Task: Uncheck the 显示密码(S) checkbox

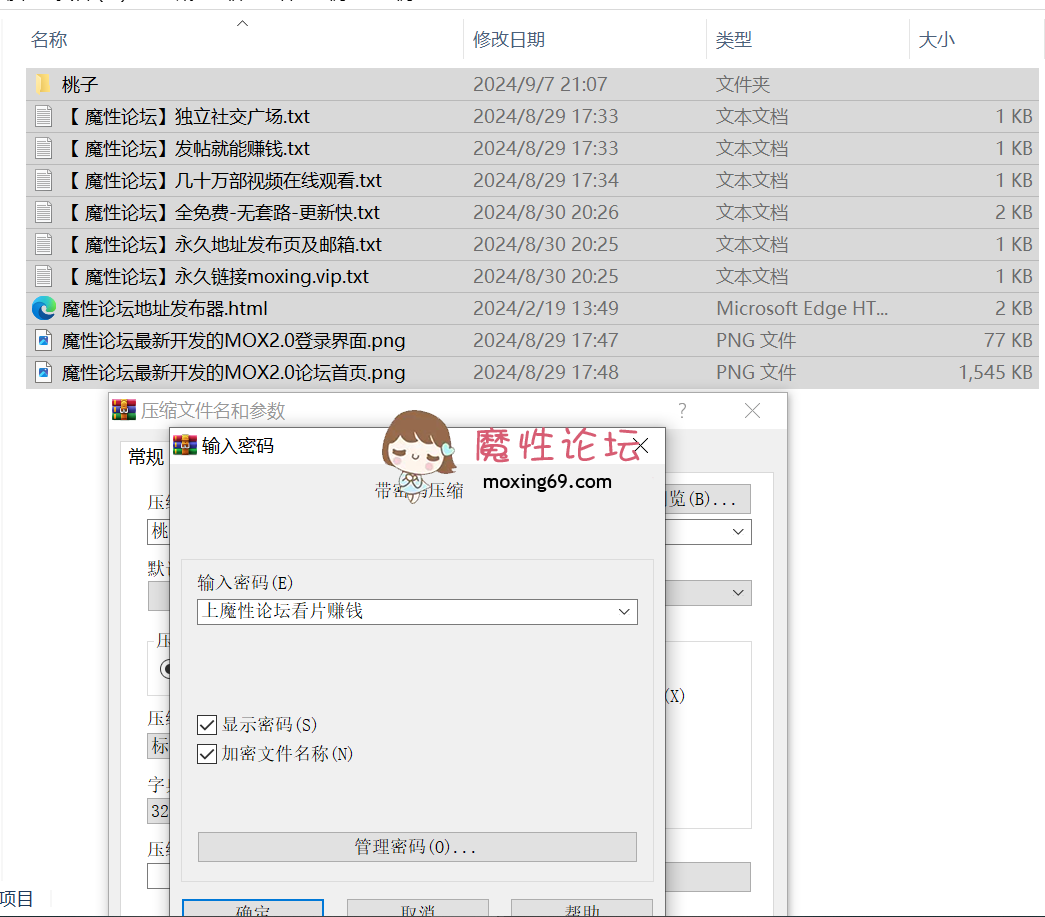Action: click(207, 725)
